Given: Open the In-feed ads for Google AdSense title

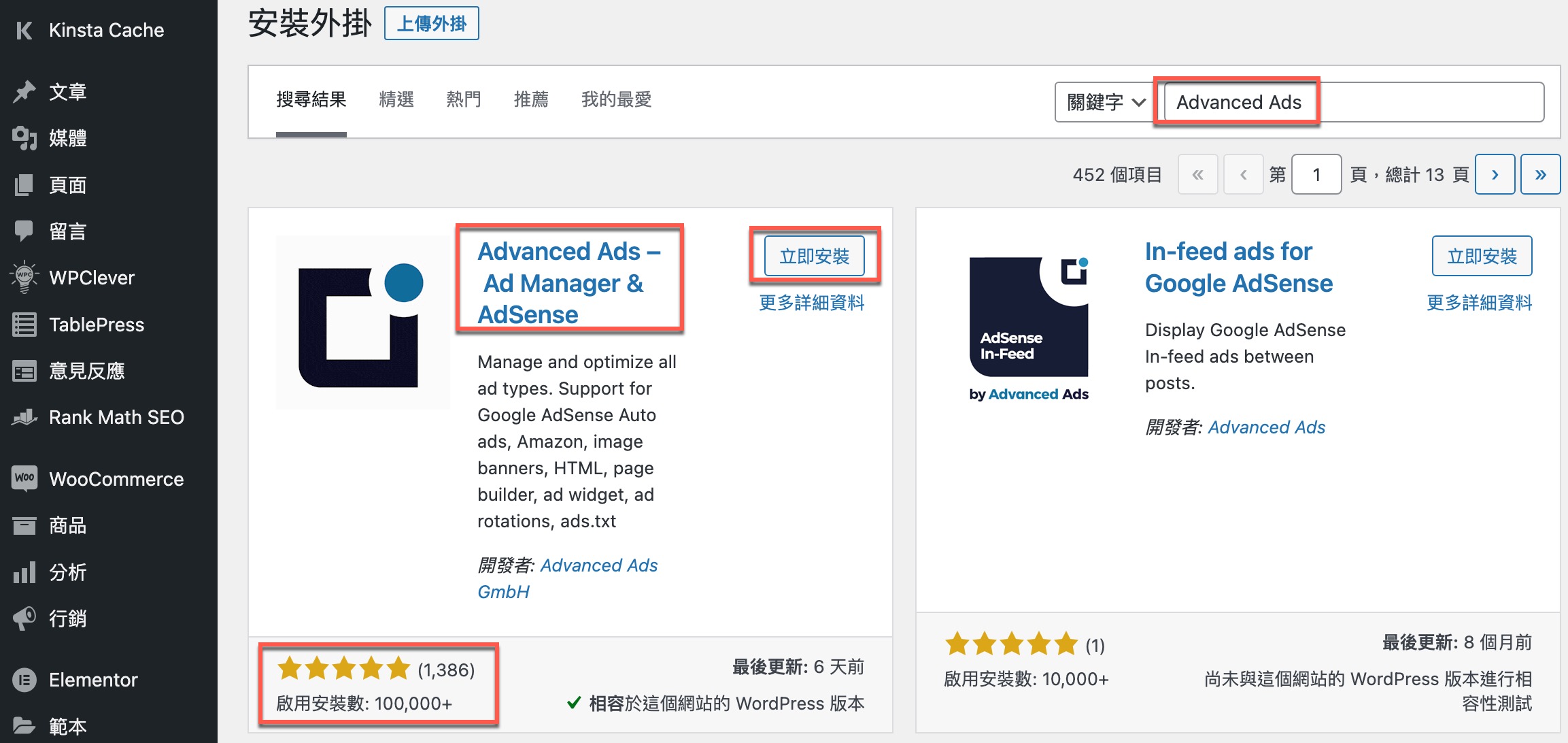Looking at the screenshot, I should tap(1239, 267).
